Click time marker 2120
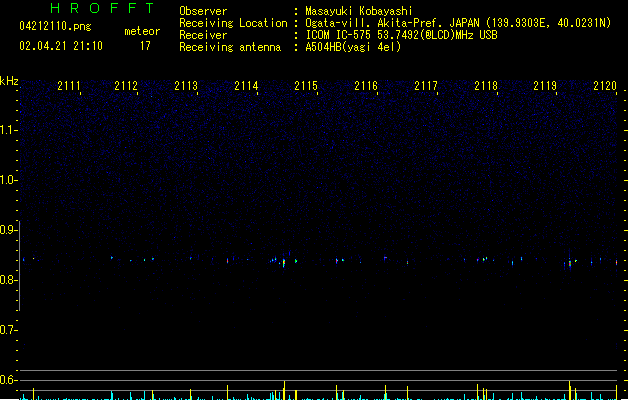Screen dimensions: 629x400 click(605, 86)
